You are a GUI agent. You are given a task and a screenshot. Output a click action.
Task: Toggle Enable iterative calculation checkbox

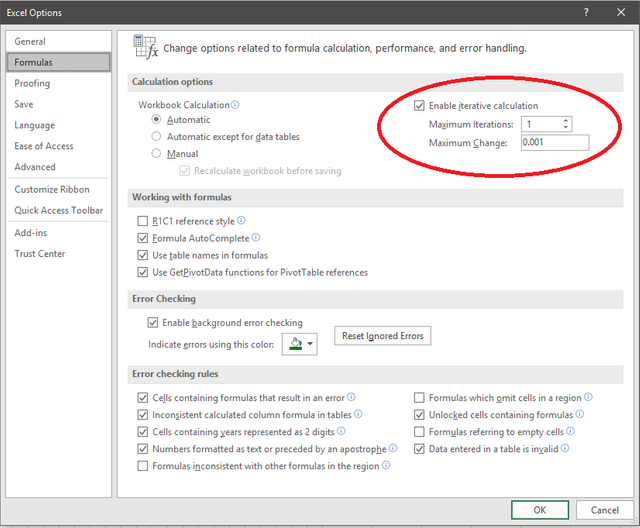click(x=419, y=106)
